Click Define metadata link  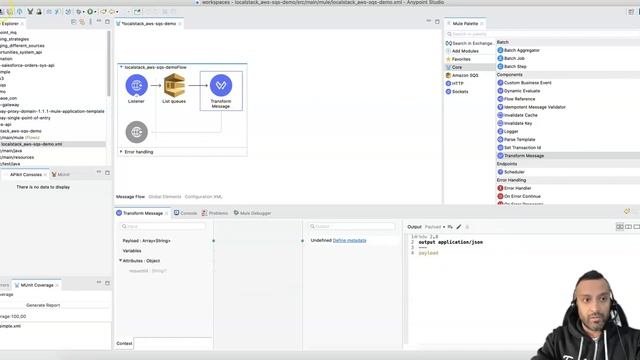tap(349, 240)
